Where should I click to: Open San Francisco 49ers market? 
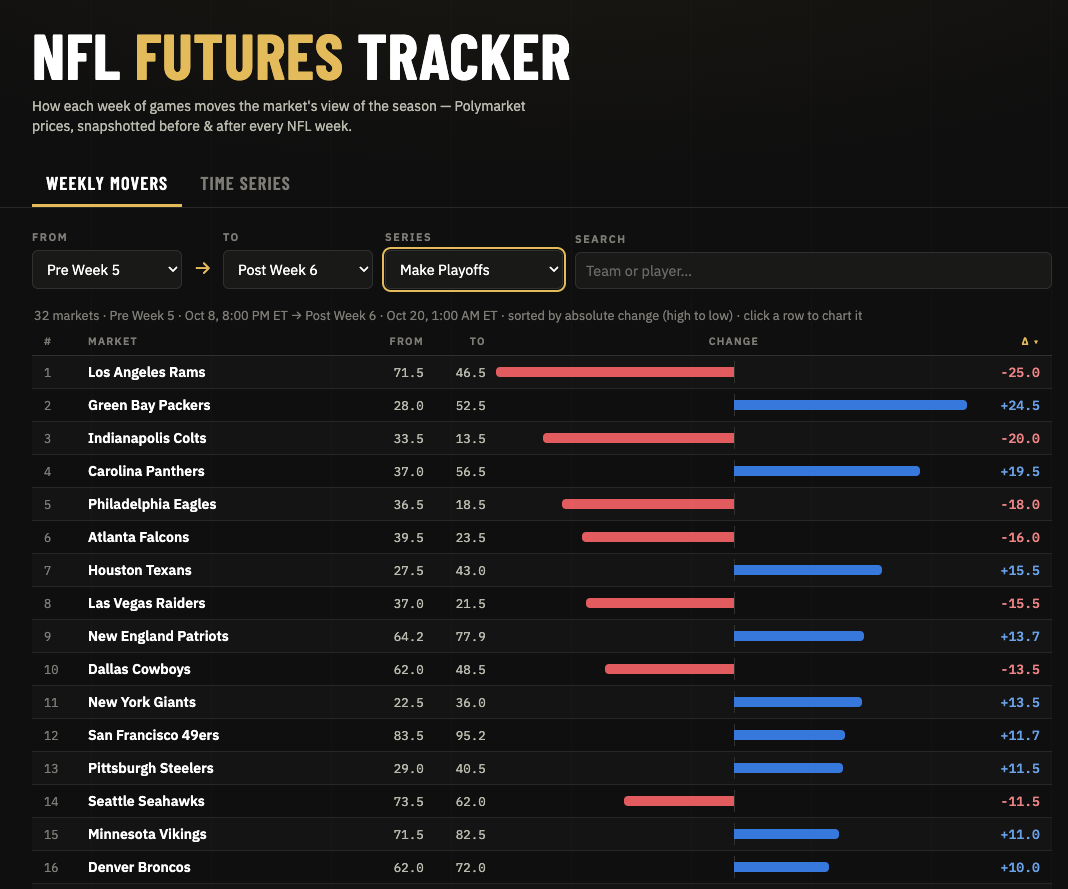(x=541, y=736)
